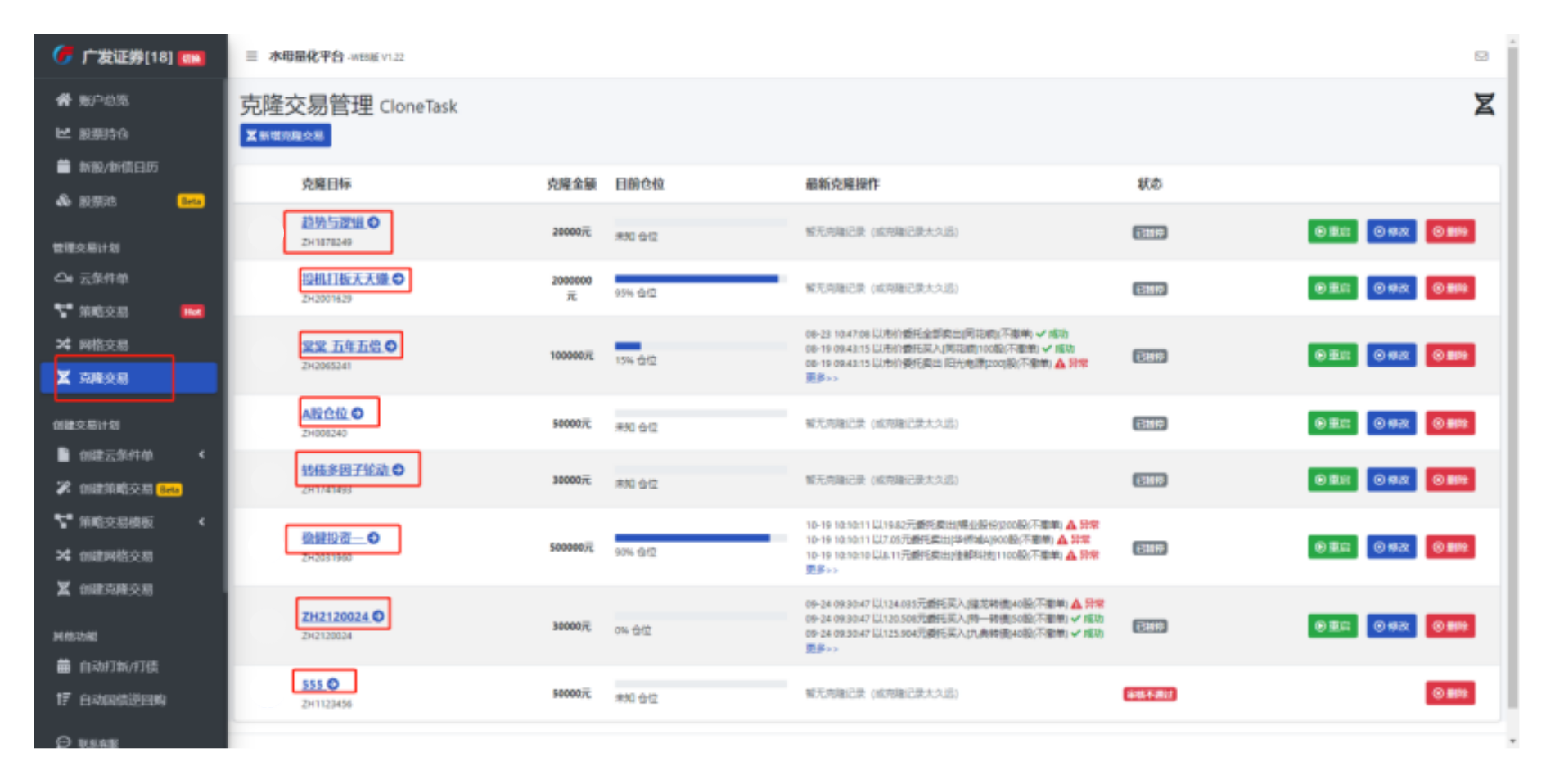The width and height of the screenshot is (1555, 784).
Task: Click the arrow icon beside 555 link
Action: tap(333, 684)
